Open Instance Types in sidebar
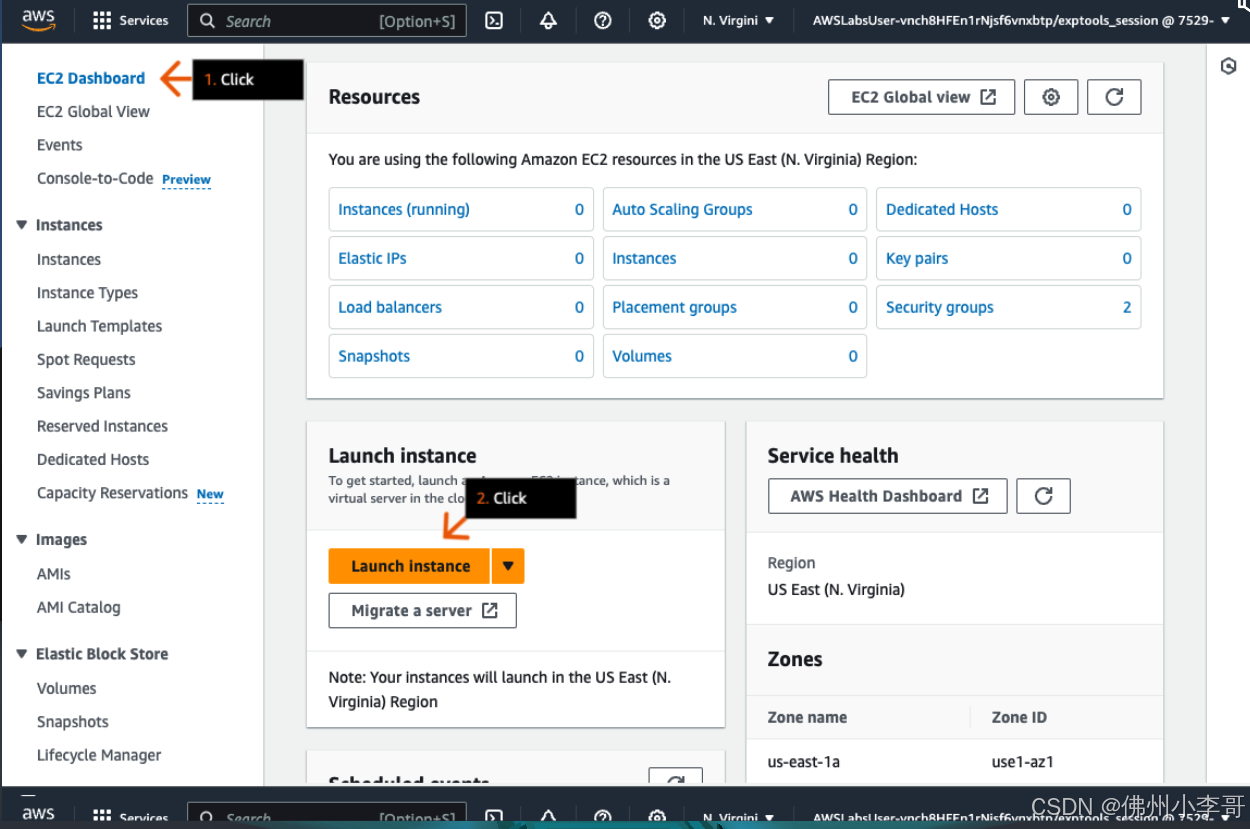 pyautogui.click(x=87, y=293)
